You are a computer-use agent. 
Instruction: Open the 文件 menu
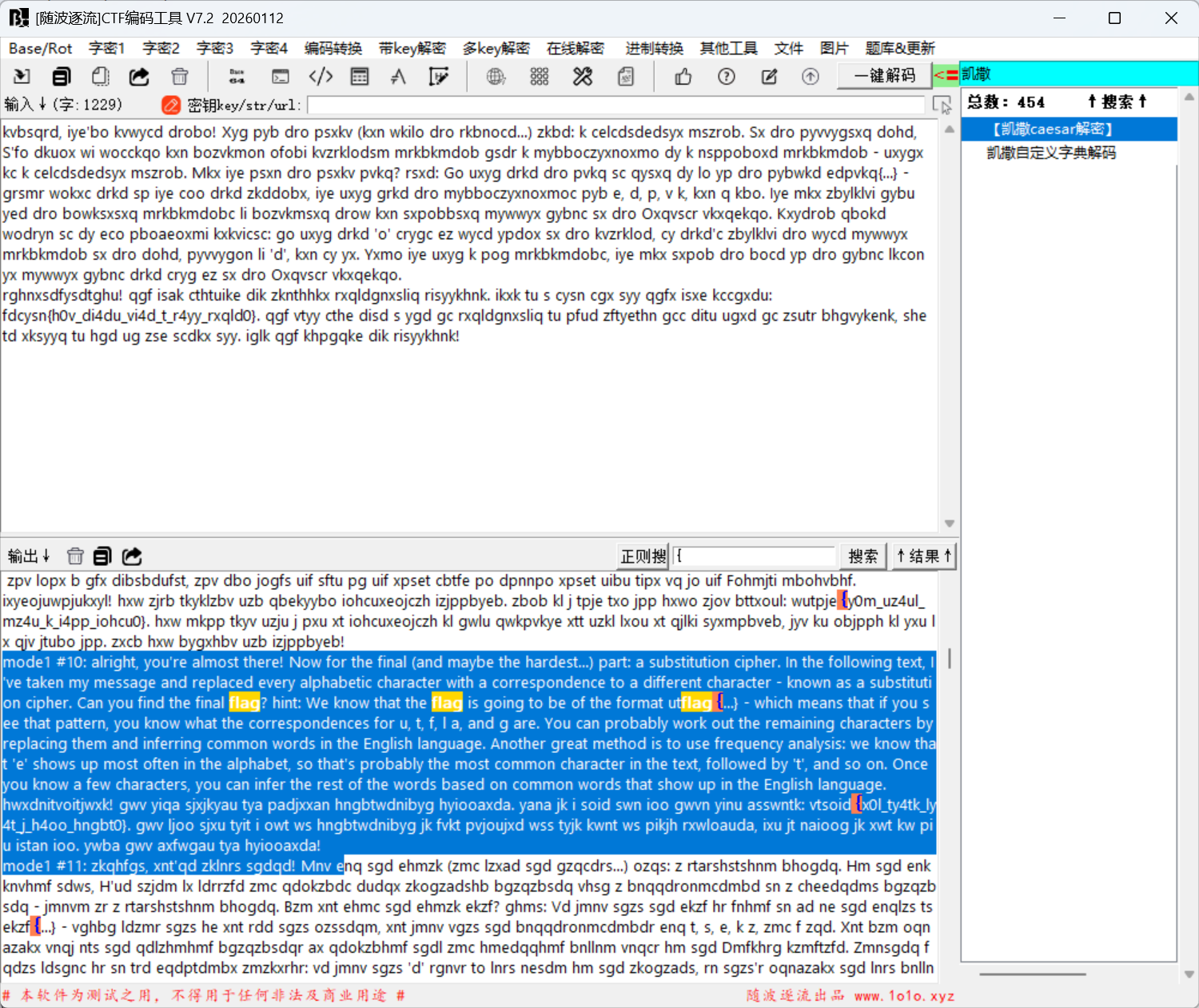(x=788, y=48)
